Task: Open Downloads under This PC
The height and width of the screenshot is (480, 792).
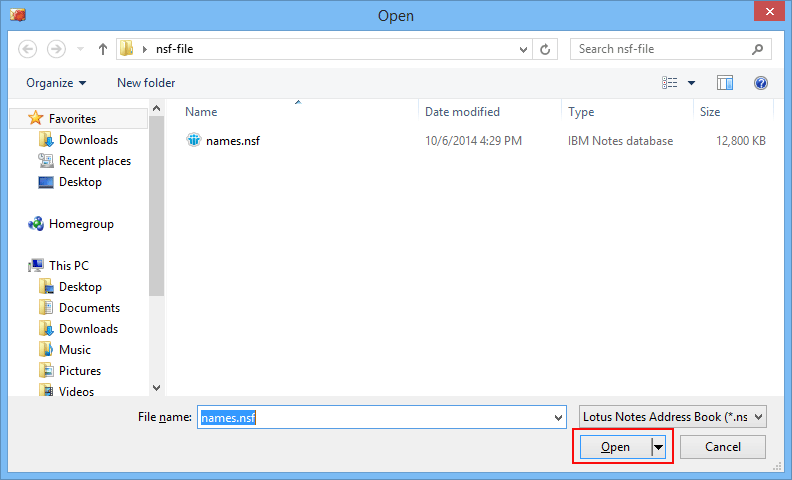Action: (x=88, y=329)
